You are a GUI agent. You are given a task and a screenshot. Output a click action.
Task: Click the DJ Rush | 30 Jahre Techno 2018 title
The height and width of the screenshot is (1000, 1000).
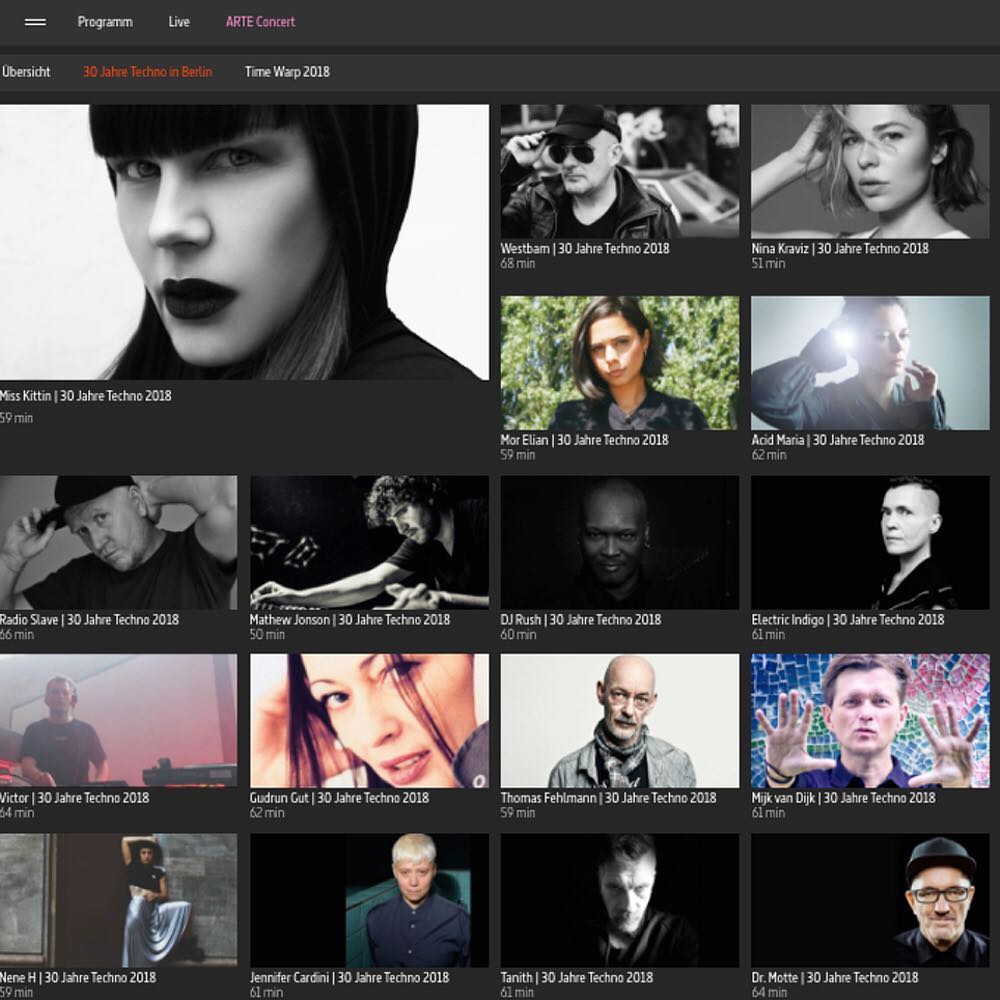[x=581, y=620]
